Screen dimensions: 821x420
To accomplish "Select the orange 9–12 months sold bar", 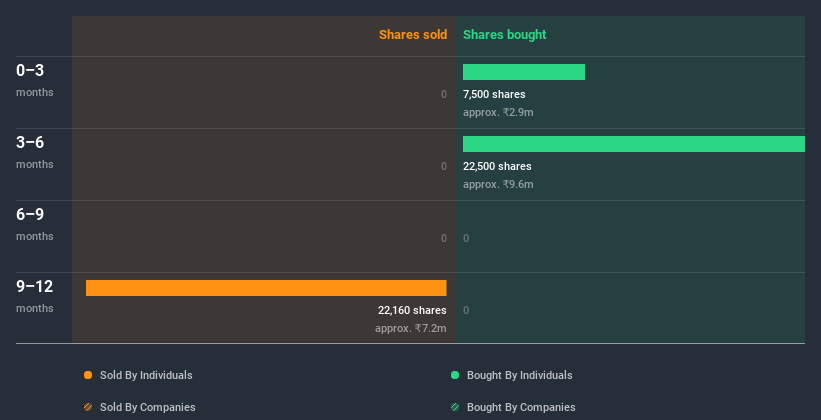I will coord(266,288).
